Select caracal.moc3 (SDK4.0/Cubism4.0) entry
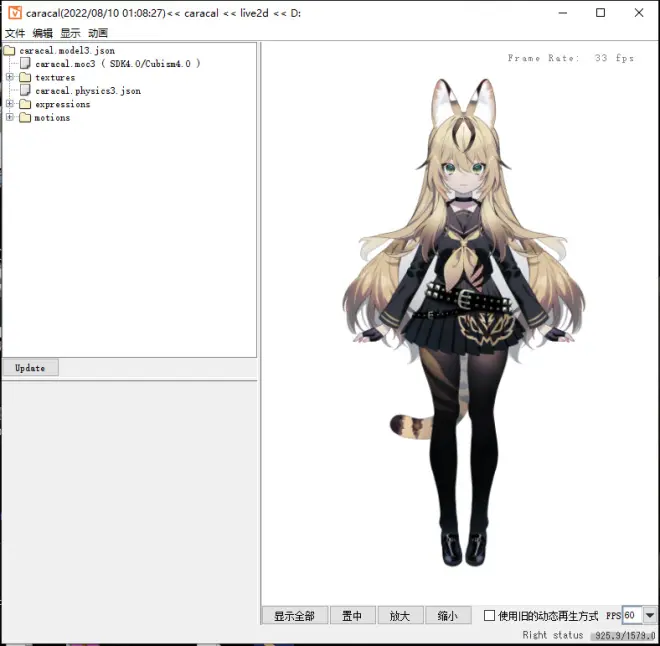Viewport: 660px width, 646px height. [118, 64]
